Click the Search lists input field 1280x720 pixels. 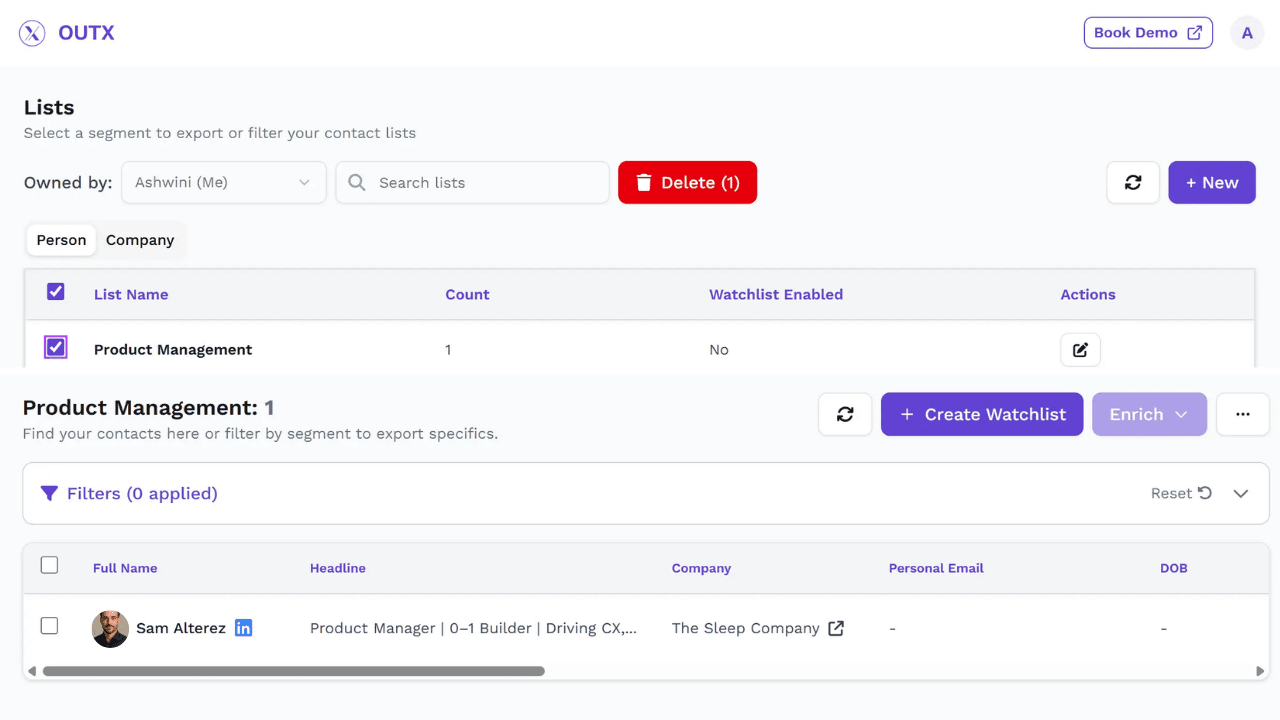coord(472,183)
